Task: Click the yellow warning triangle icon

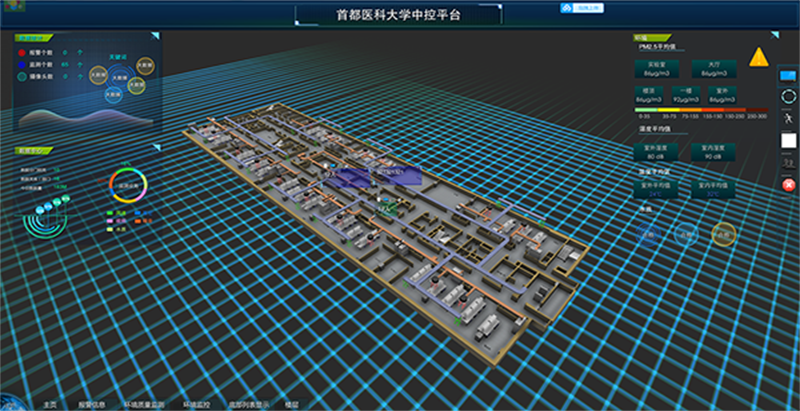Action: (x=759, y=57)
